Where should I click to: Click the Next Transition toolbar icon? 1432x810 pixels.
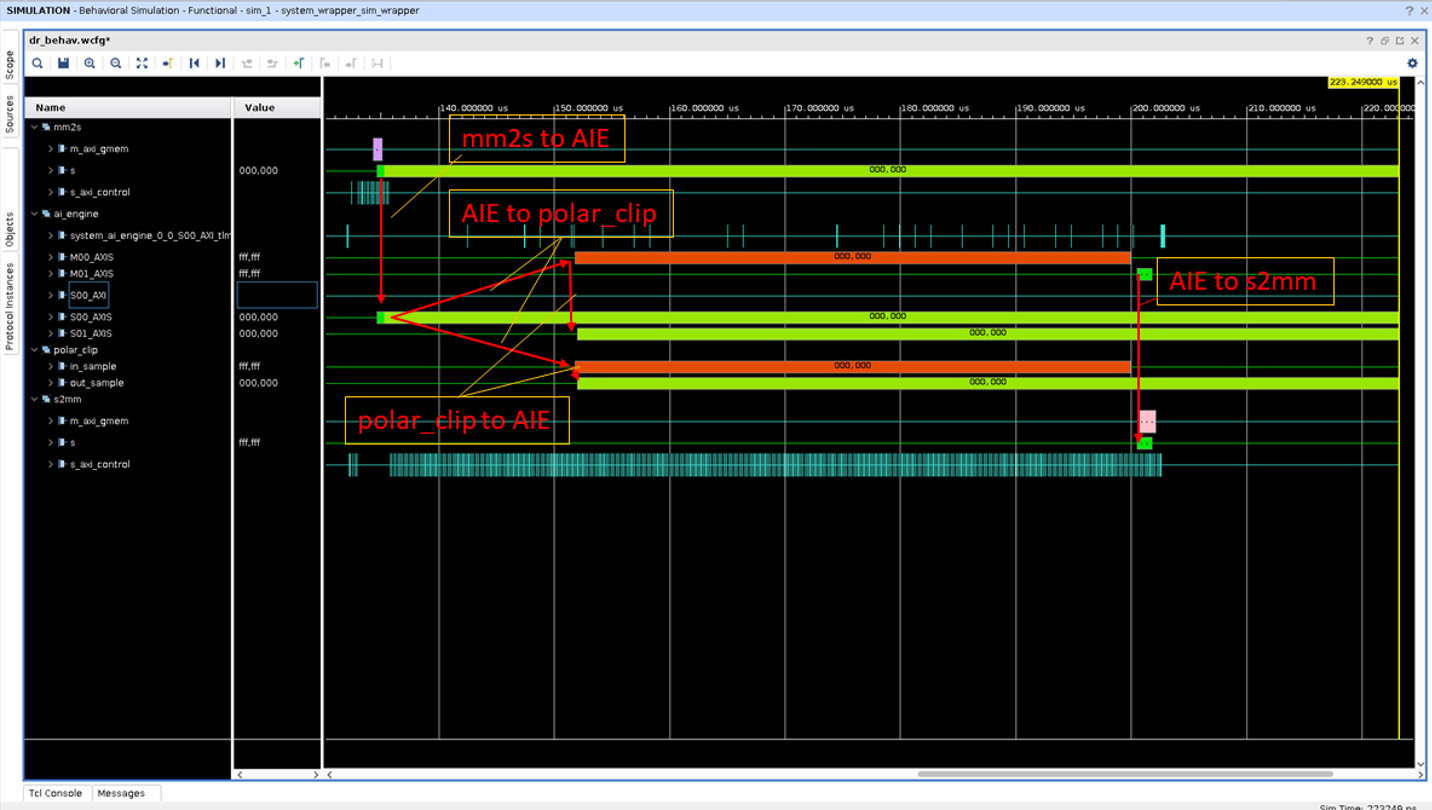pyautogui.click(x=272, y=63)
